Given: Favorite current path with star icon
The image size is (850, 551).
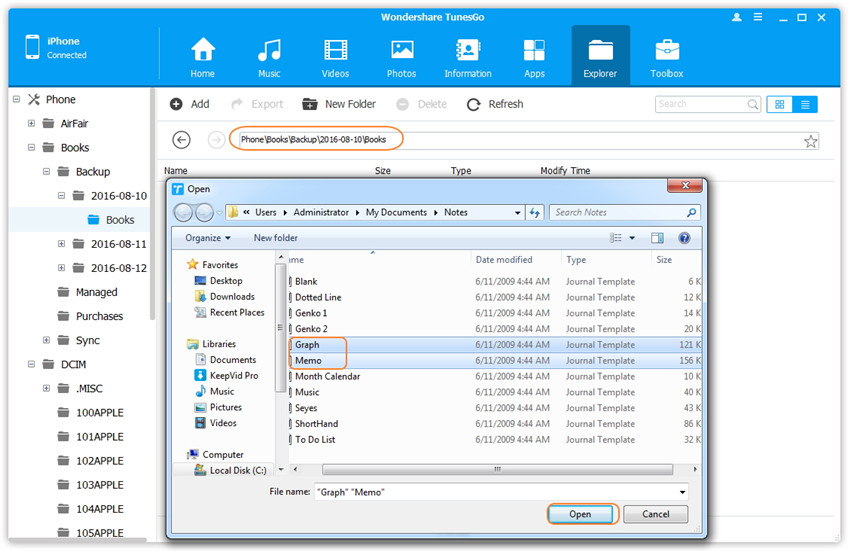Looking at the screenshot, I should [811, 141].
